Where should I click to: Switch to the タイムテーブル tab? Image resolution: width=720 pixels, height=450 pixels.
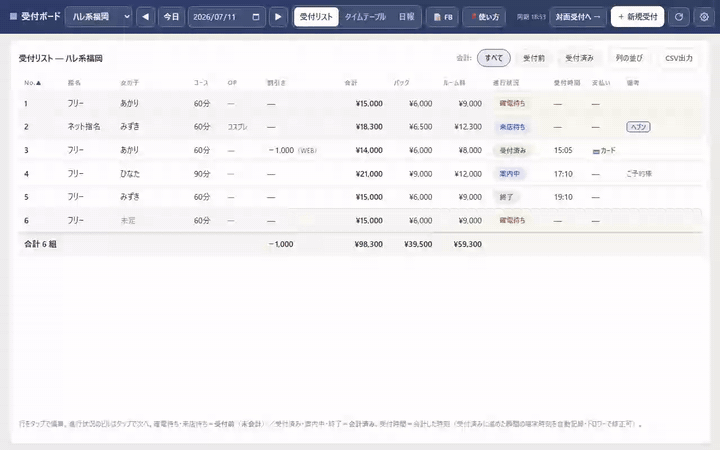[x=365, y=17]
